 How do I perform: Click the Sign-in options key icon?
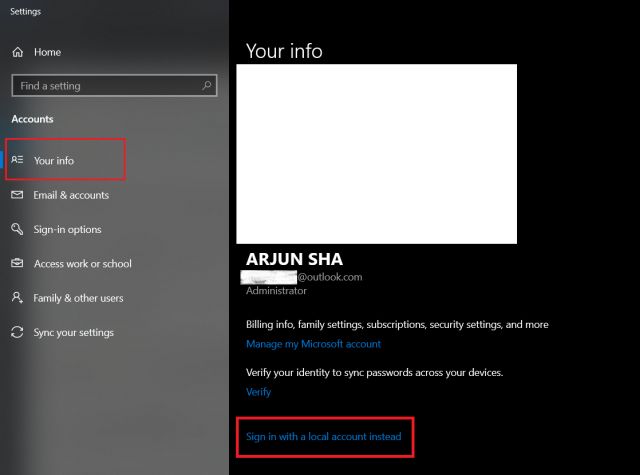(17, 229)
